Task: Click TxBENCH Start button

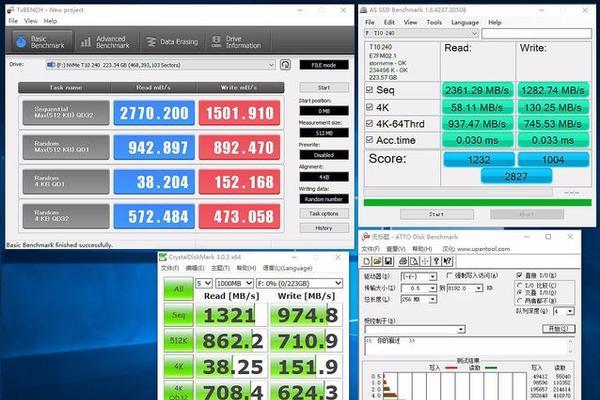Action: click(x=324, y=88)
